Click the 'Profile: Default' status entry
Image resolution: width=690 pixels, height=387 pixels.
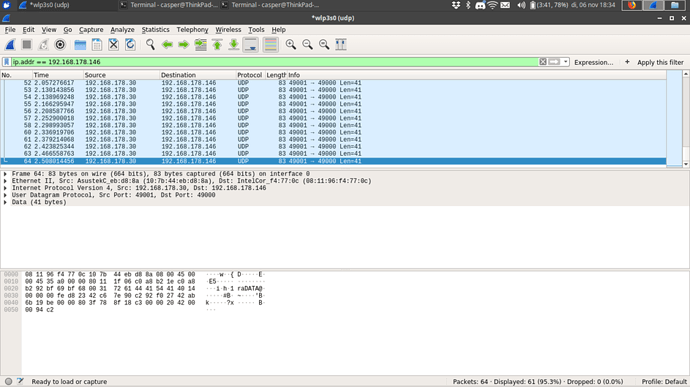click(x=664, y=382)
